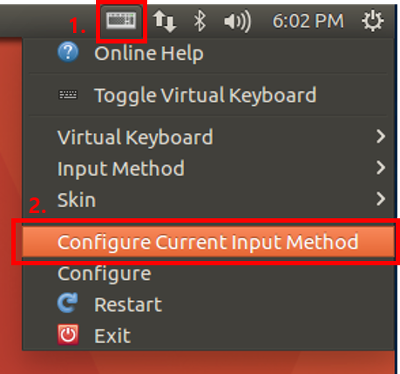Click the 6:02 PM clock
The image size is (400, 374).
pyautogui.click(x=308, y=21)
